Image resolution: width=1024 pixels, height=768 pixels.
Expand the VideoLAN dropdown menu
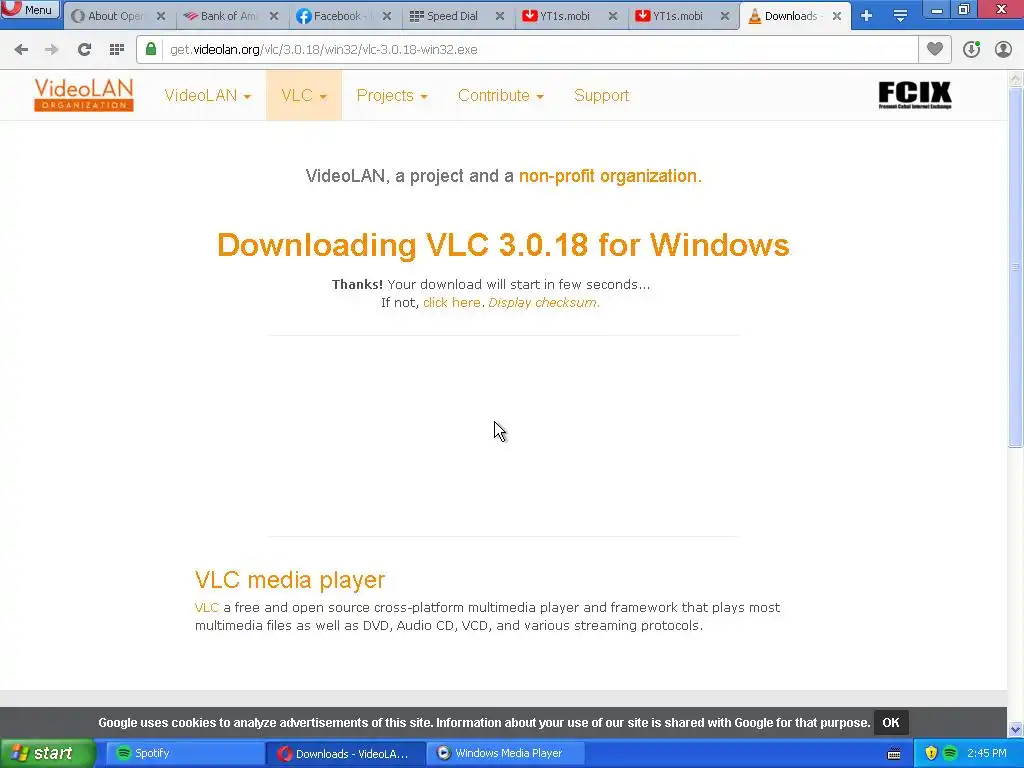tap(208, 95)
